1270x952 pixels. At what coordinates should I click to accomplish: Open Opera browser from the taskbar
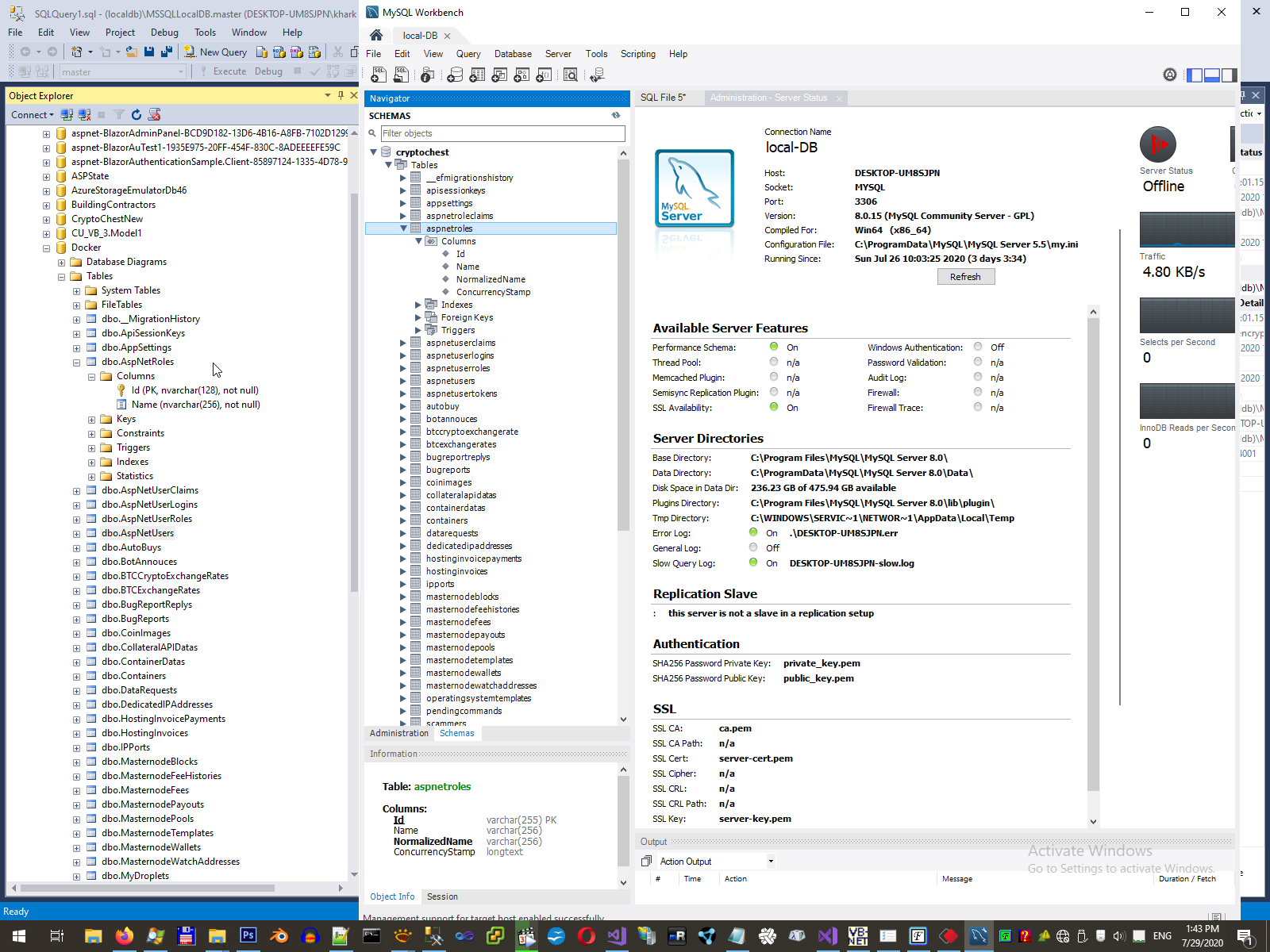587,936
